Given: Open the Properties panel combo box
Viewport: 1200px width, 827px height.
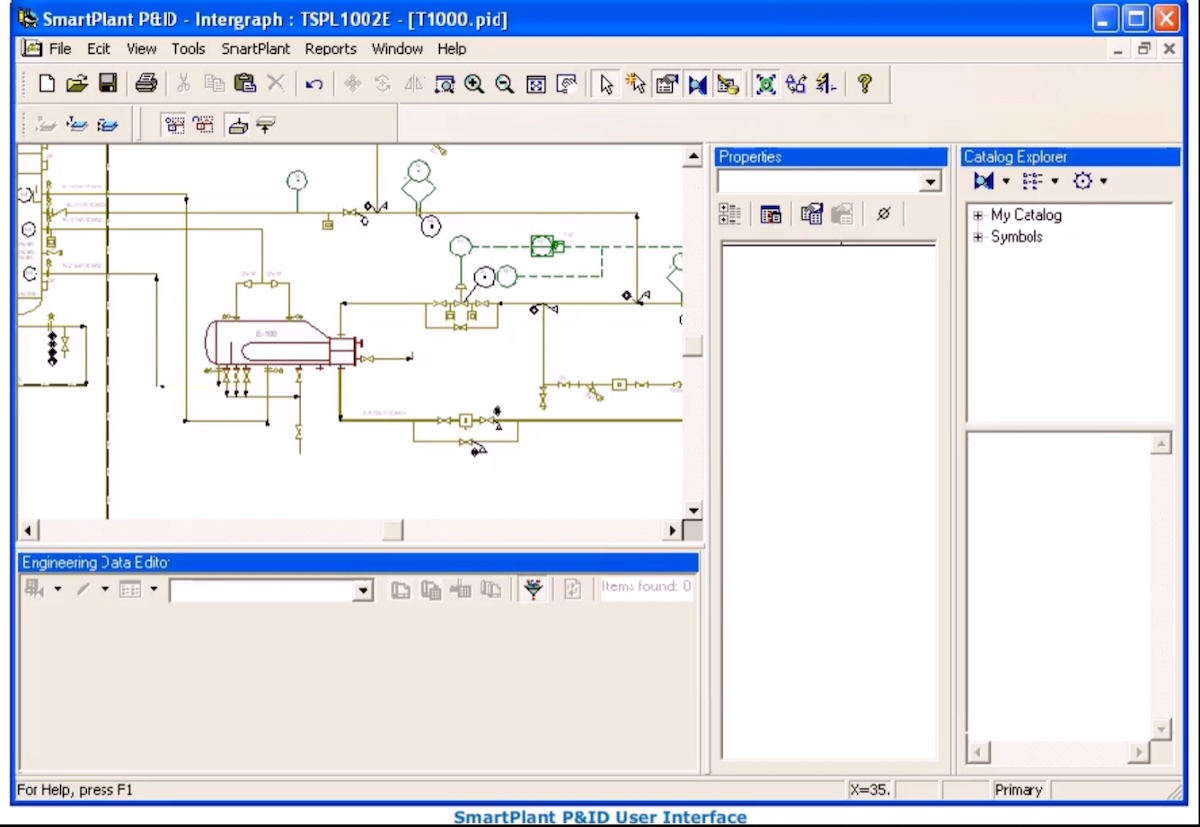Looking at the screenshot, I should pyautogui.click(x=931, y=182).
